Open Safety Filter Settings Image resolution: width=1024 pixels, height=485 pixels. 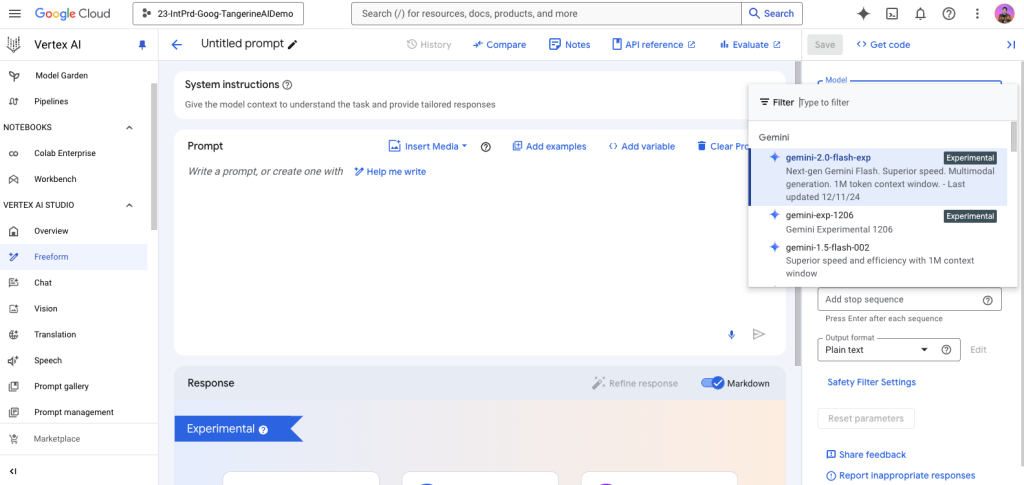(871, 382)
